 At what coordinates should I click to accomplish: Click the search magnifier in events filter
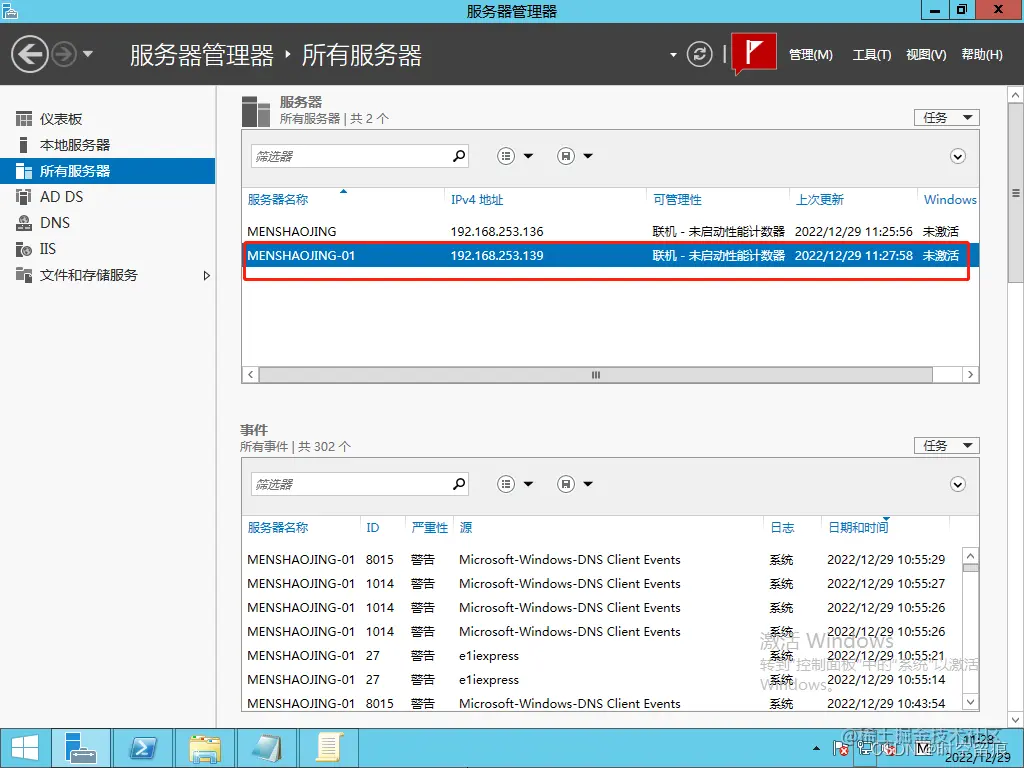[x=459, y=483]
